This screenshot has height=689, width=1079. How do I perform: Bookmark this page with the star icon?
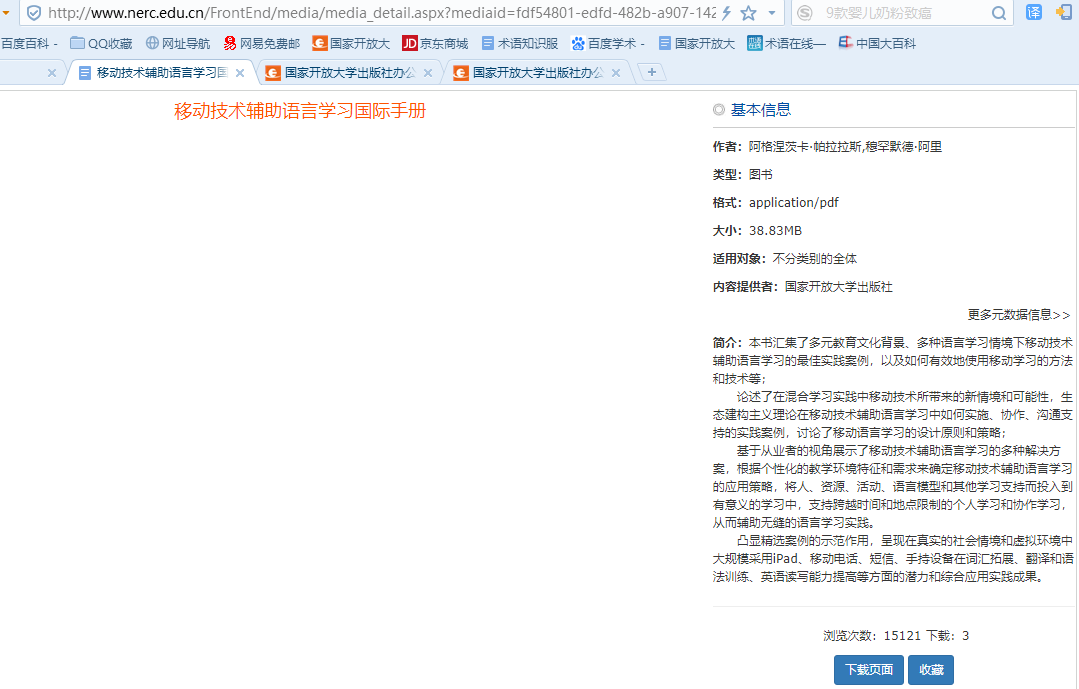pos(748,13)
